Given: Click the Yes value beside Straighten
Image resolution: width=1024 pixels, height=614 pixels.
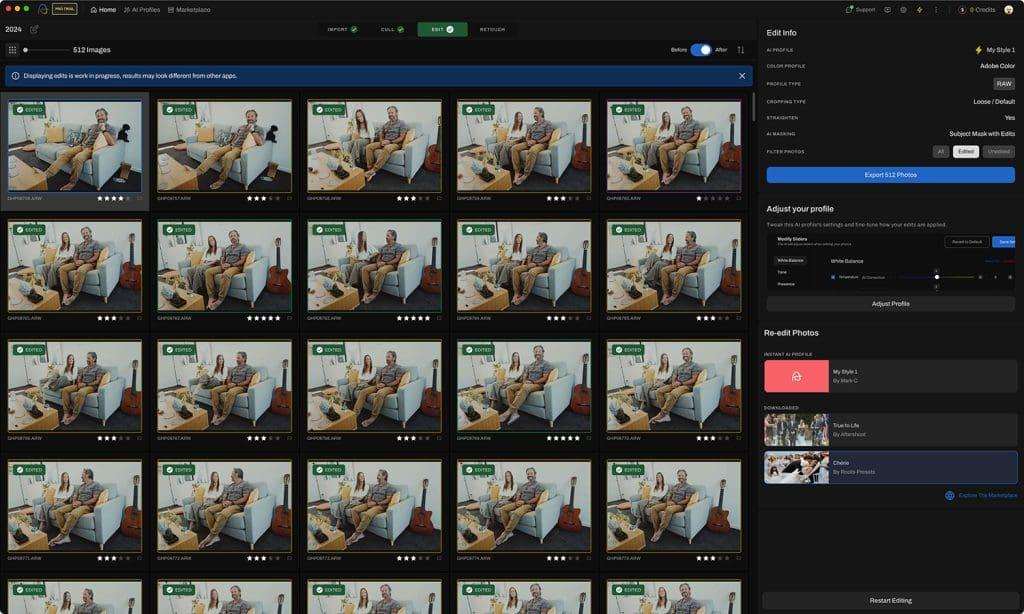Looking at the screenshot, I should (x=1010, y=118).
